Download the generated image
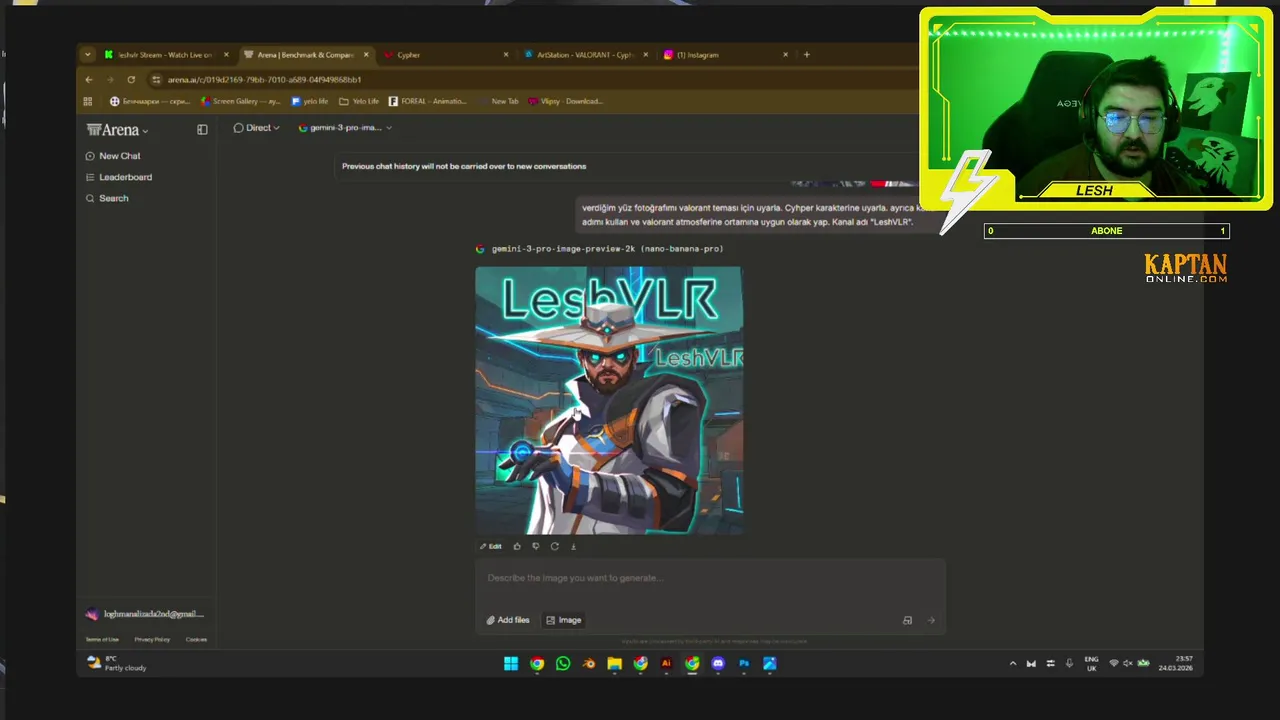 [x=573, y=546]
